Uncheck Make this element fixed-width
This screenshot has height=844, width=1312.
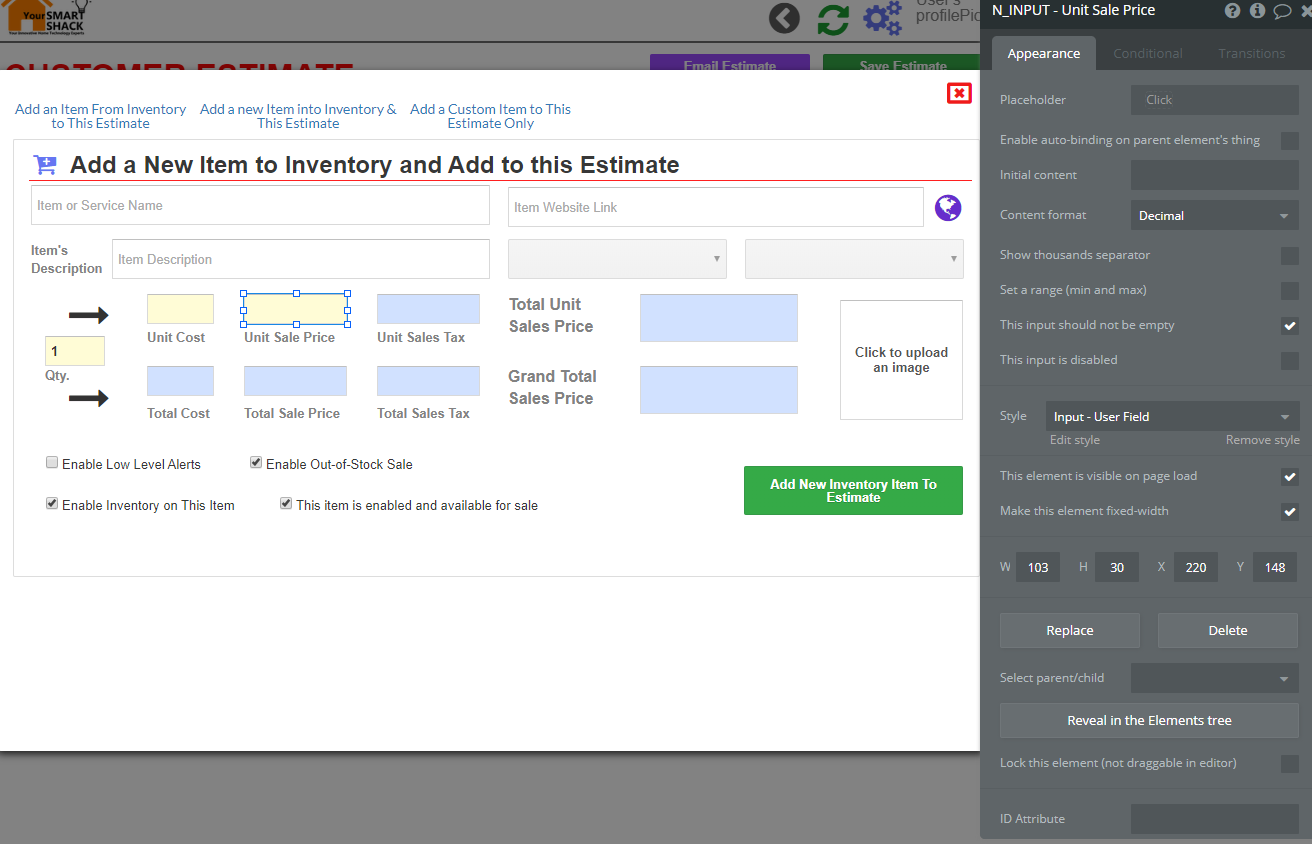tap(1290, 511)
